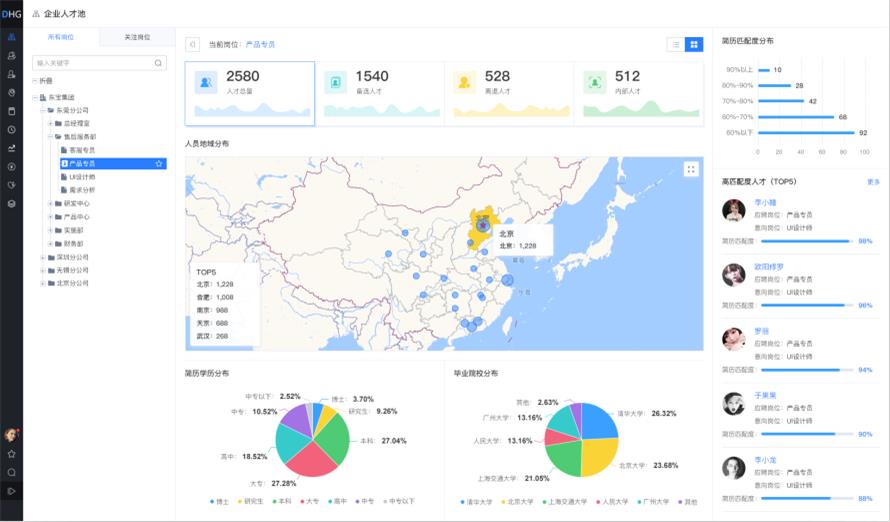Select the UI设计师 position in the tree
890x522 pixels.
pos(82,177)
